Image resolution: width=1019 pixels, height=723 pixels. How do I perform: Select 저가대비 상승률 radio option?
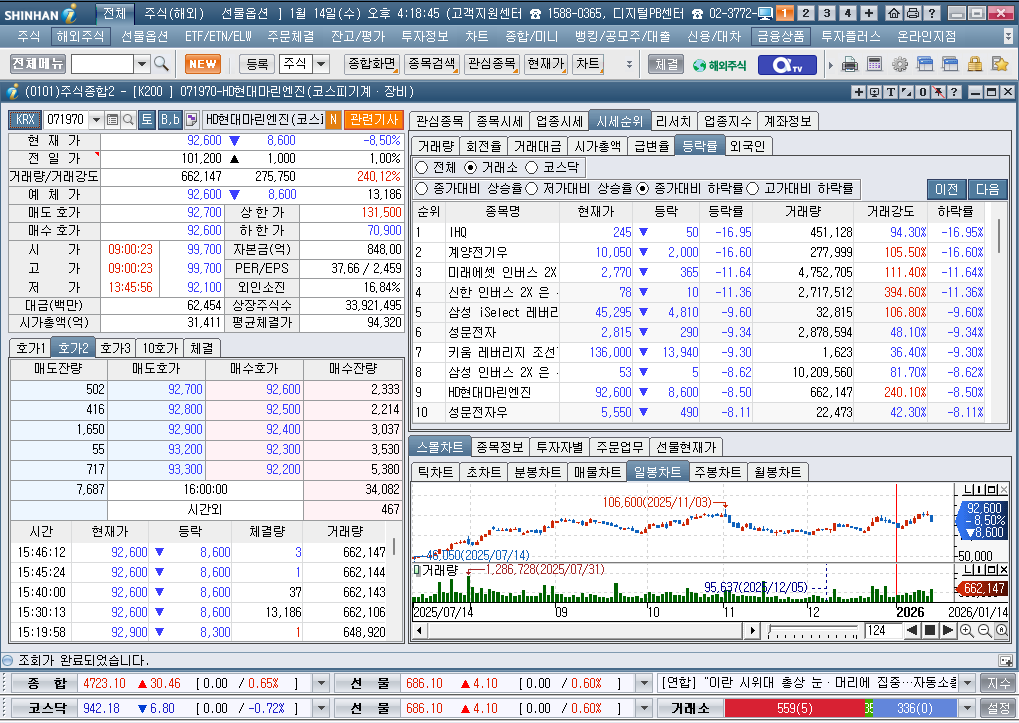tap(532, 188)
